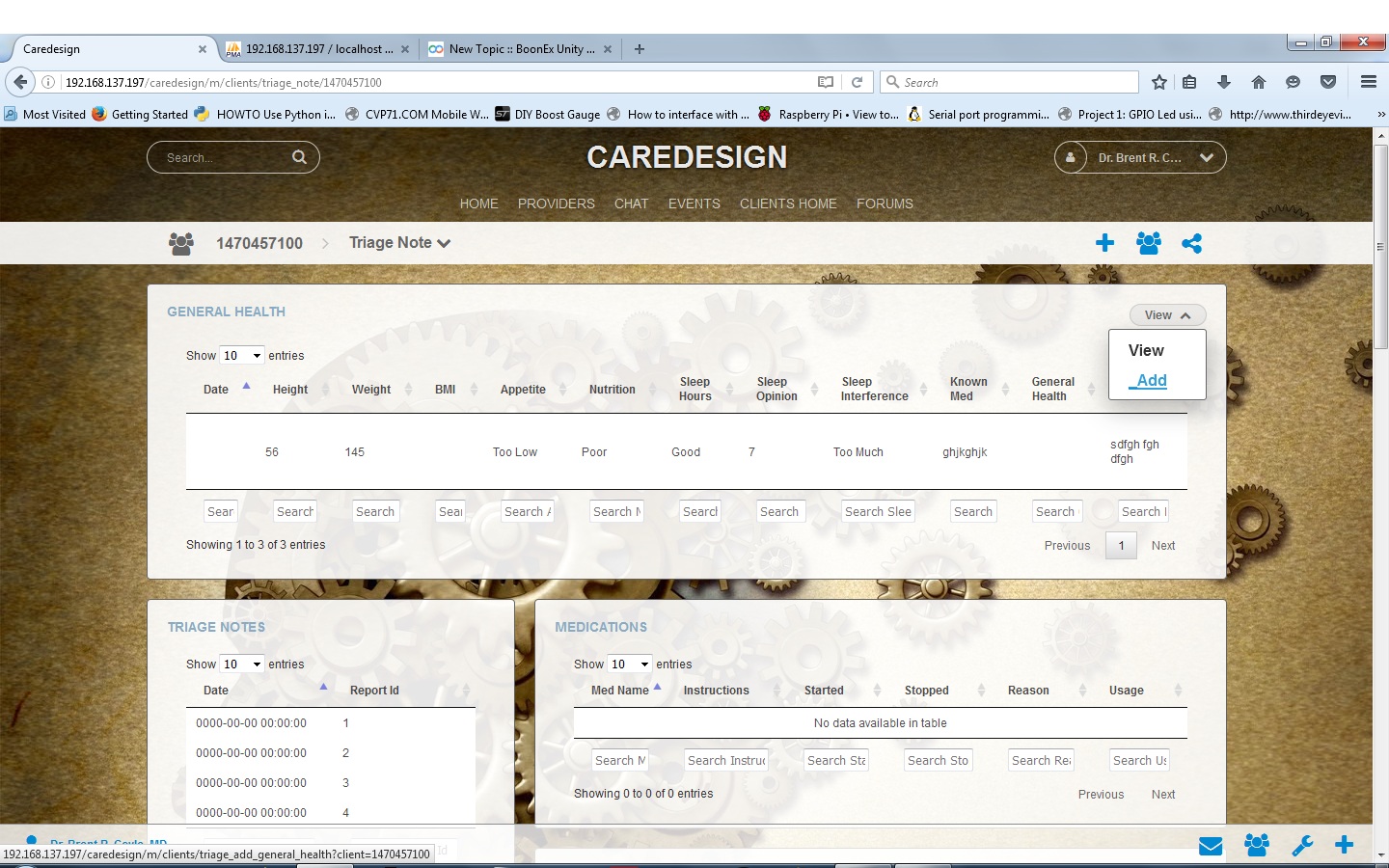This screenshot has width=1389, height=868.
Task: Bookmark this page with the star icon
Action: pos(1159,82)
